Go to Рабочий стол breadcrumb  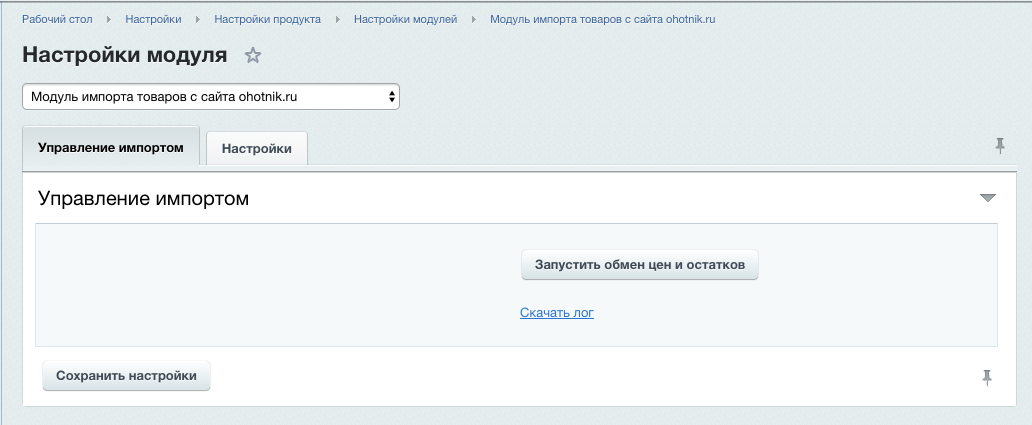pyautogui.click(x=58, y=19)
